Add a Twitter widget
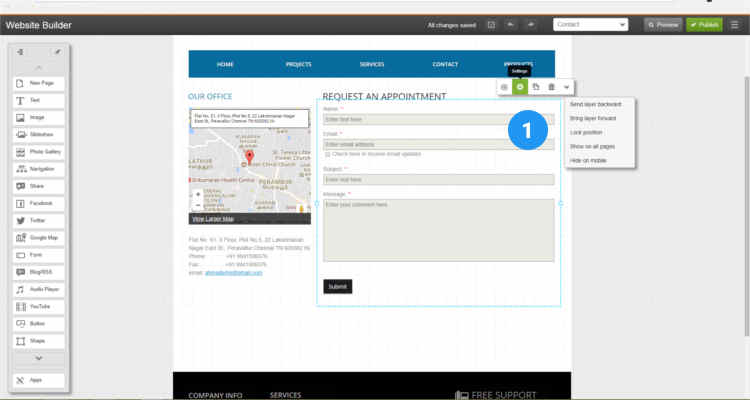The height and width of the screenshot is (400, 750). (x=39, y=221)
